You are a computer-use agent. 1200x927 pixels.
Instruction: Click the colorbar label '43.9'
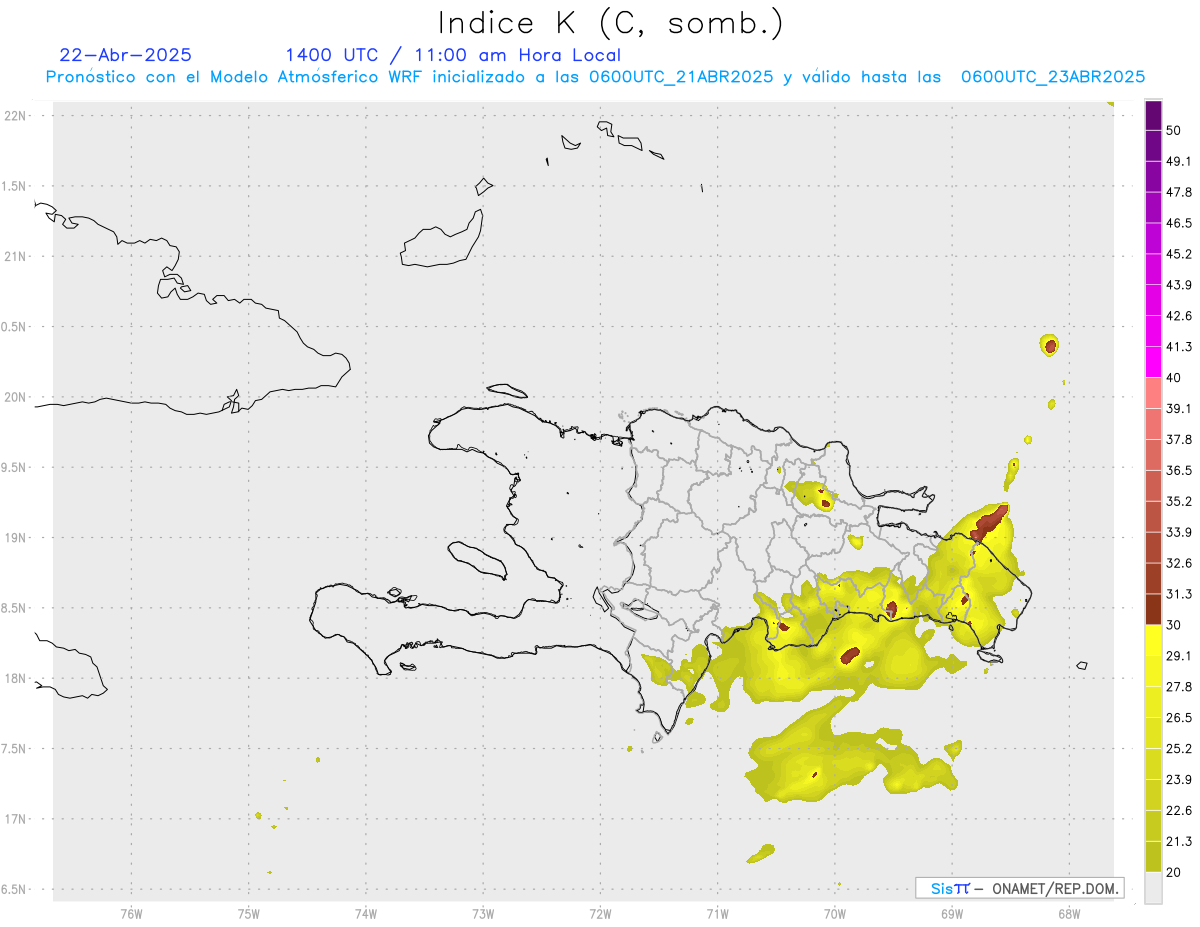coord(1179,285)
